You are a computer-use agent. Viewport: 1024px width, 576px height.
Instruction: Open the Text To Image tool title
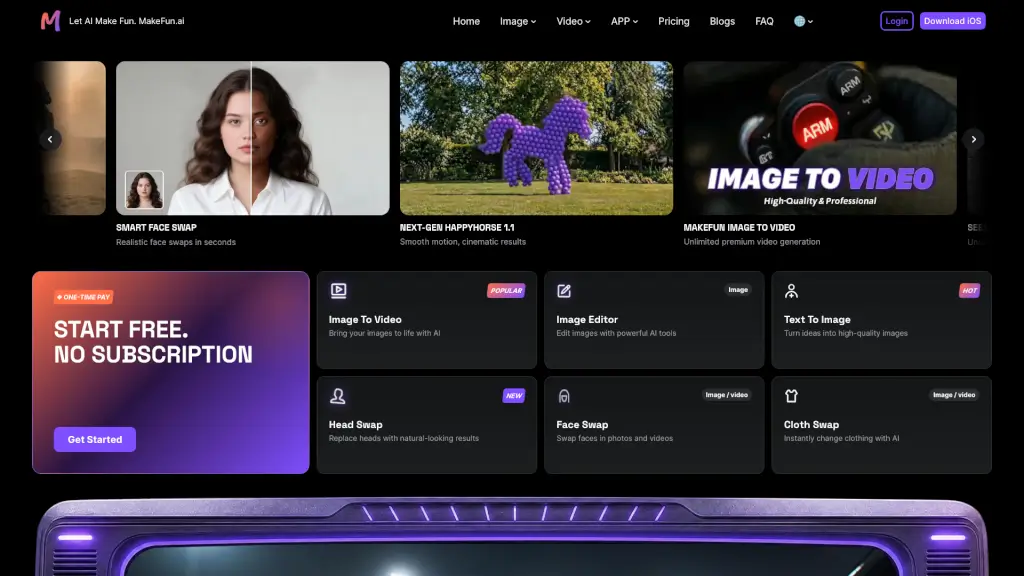tap(817, 319)
